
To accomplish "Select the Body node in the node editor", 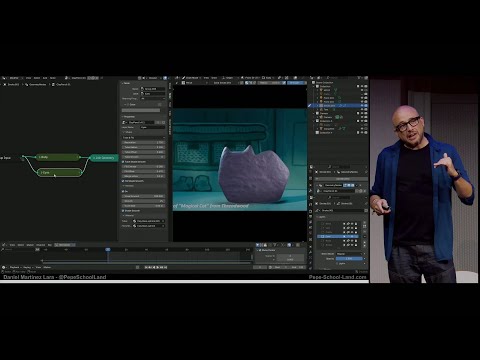I will 58,157.
